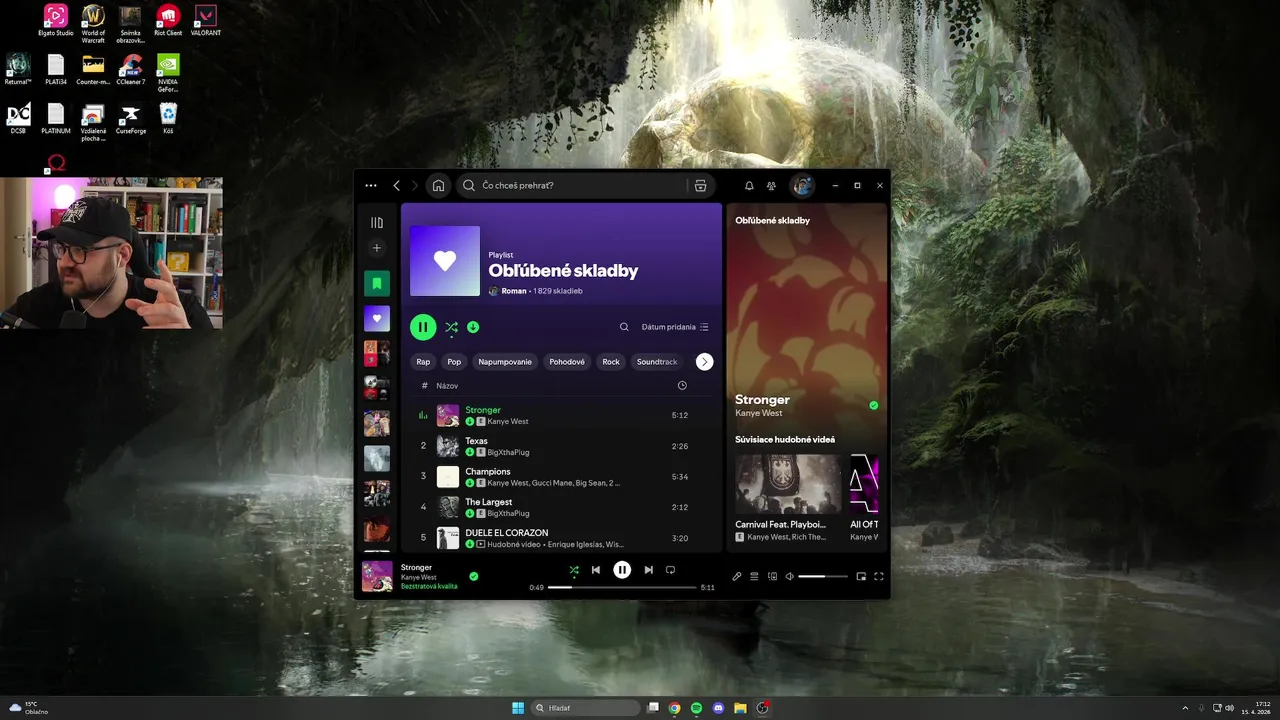Viewport: 1280px width, 720px height.
Task: Open VALORANT desktop shortcut
Action: tap(205, 20)
